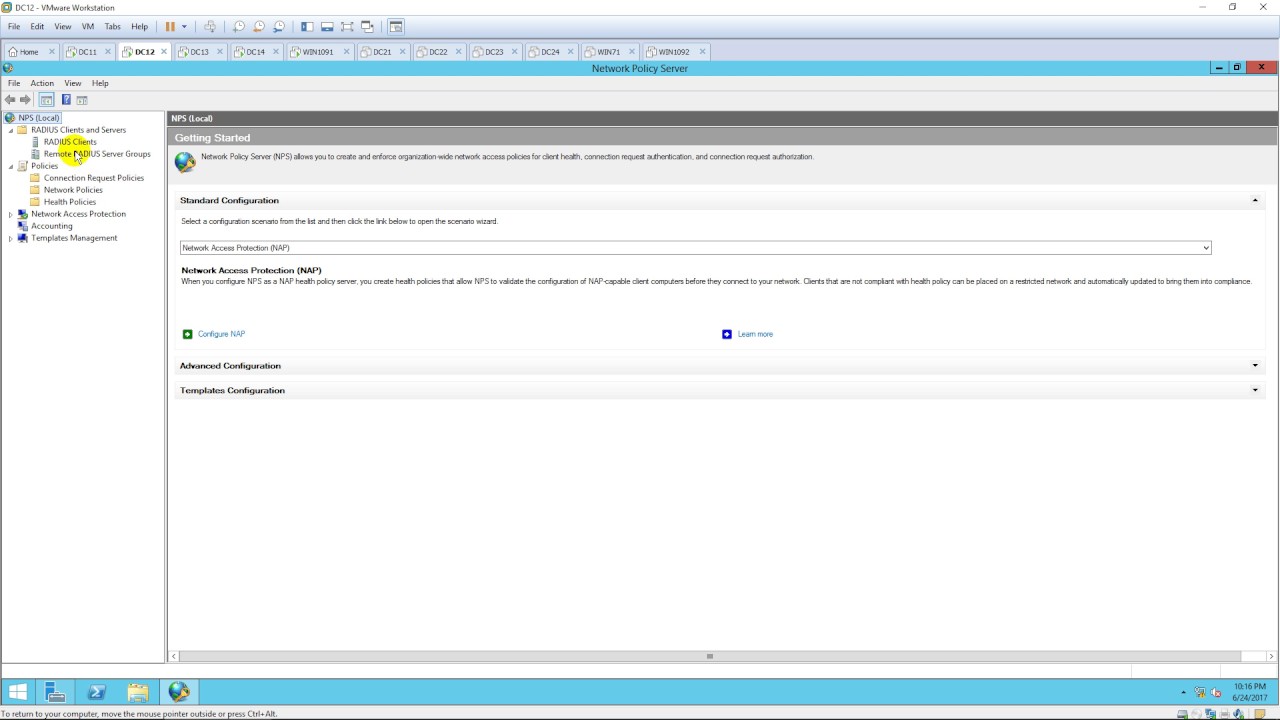Click the muted speaker tray icon
This screenshot has height=720, width=1280.
[x=1217, y=692]
